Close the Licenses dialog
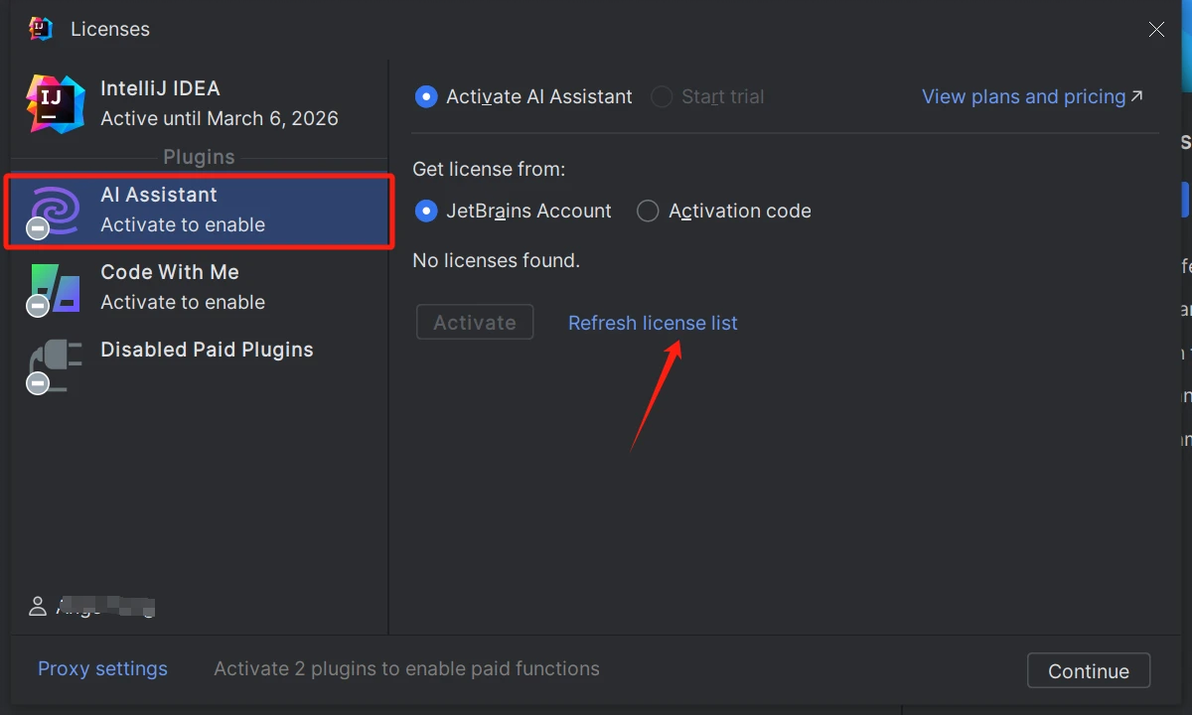The image size is (1192, 715). coord(1156,30)
